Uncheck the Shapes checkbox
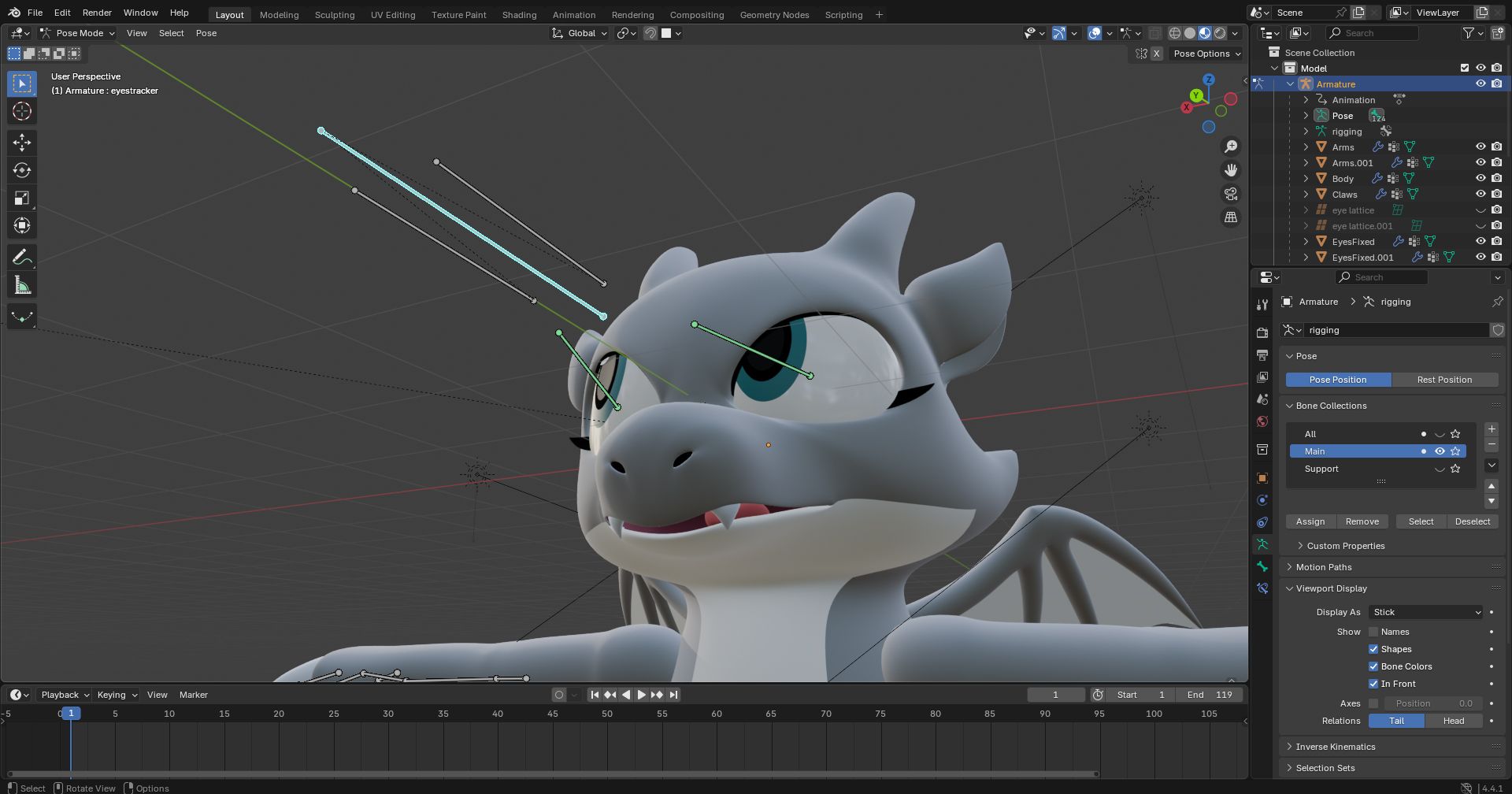1512x794 pixels. pos(1373,649)
